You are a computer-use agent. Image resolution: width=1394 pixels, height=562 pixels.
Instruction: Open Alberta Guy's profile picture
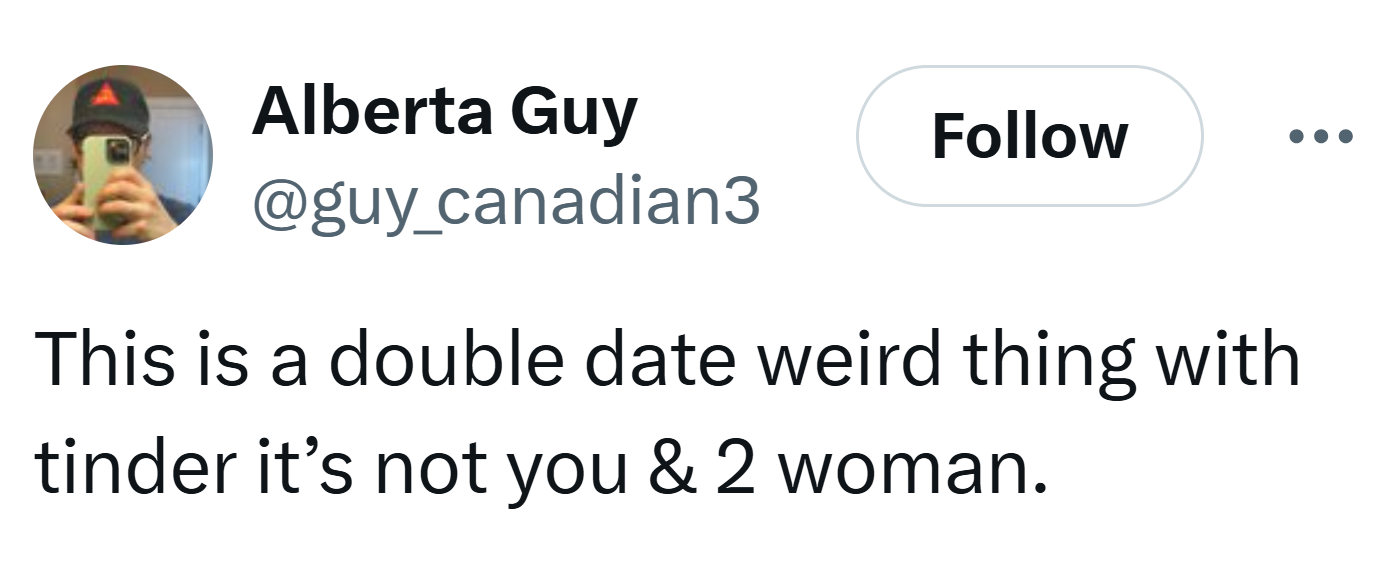point(123,155)
